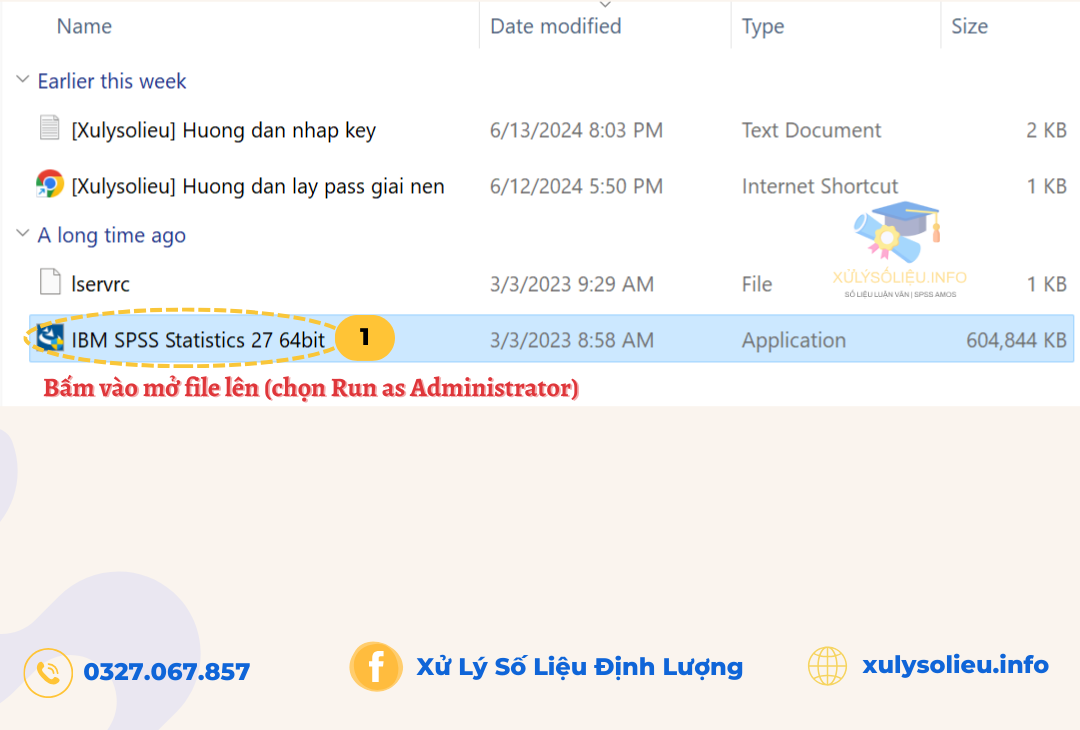The image size is (1080, 730).
Task: Select the A long time ago group label
Action: pos(112,236)
